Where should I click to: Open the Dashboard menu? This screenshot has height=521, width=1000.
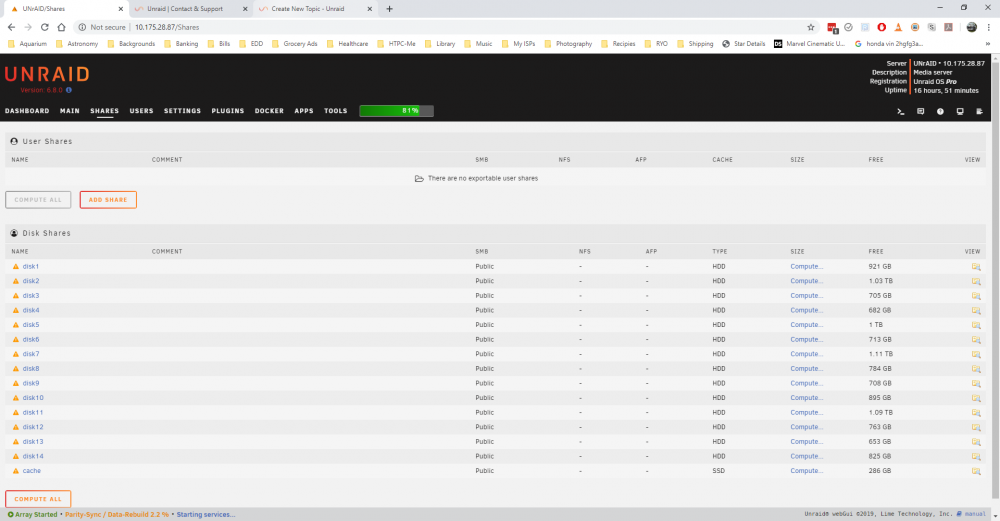coord(27,111)
